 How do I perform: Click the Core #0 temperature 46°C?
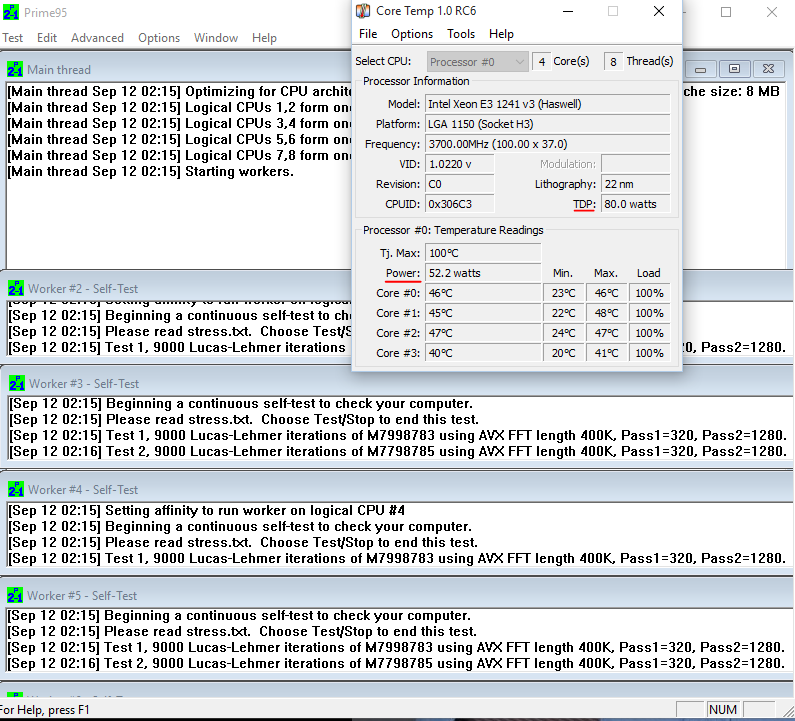[x=483, y=293]
